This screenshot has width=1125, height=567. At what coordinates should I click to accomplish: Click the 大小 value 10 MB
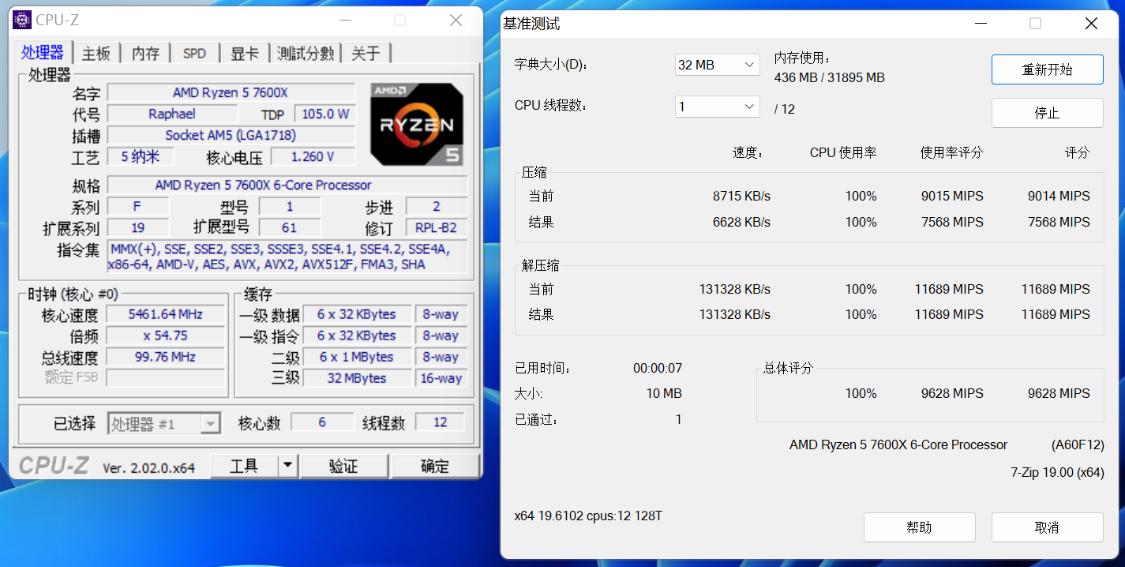664,393
